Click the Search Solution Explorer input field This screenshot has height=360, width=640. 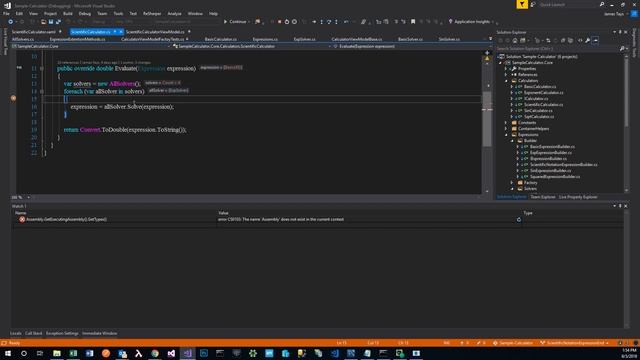point(557,49)
